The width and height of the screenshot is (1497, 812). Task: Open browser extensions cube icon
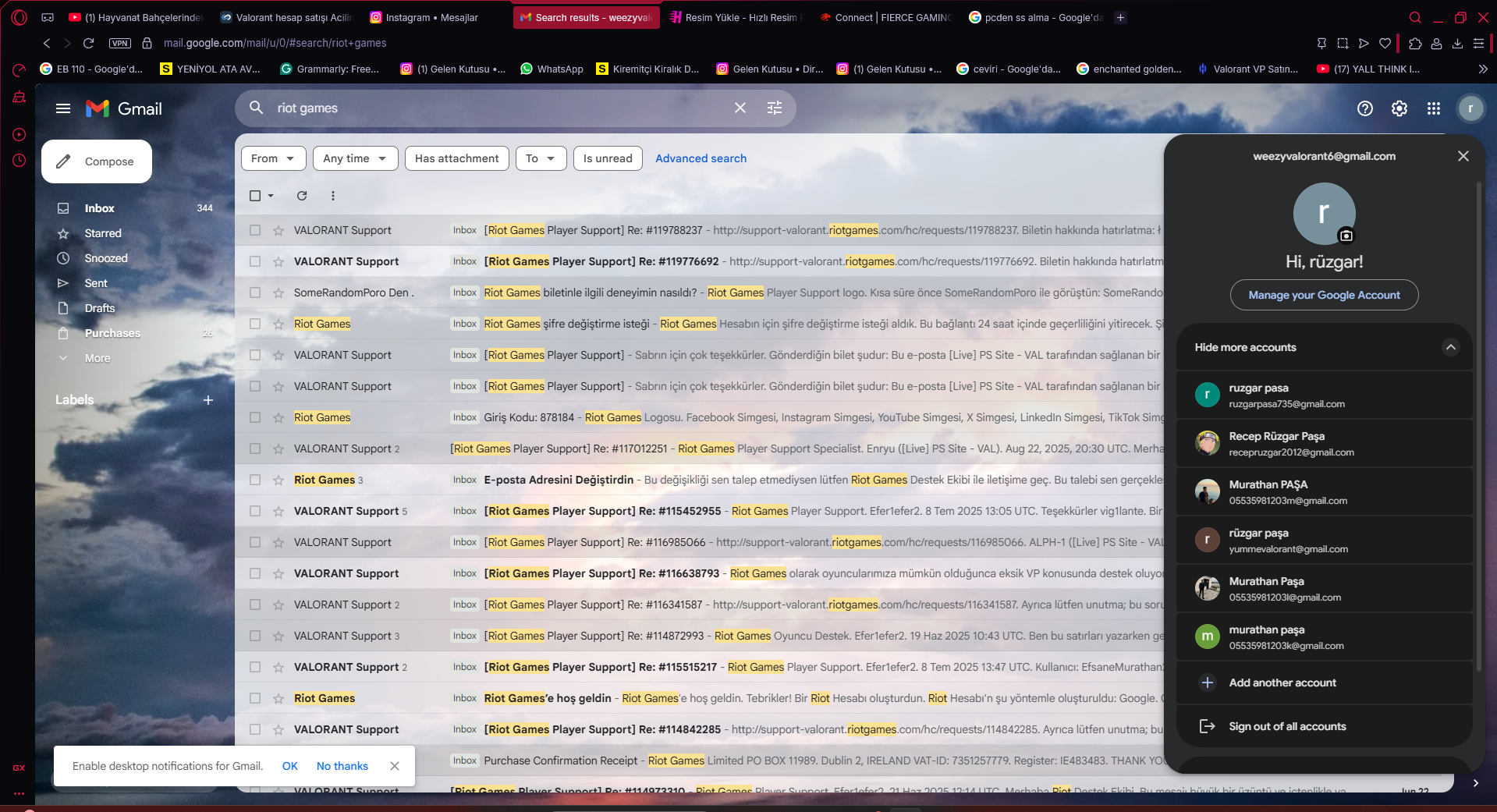point(1415,44)
